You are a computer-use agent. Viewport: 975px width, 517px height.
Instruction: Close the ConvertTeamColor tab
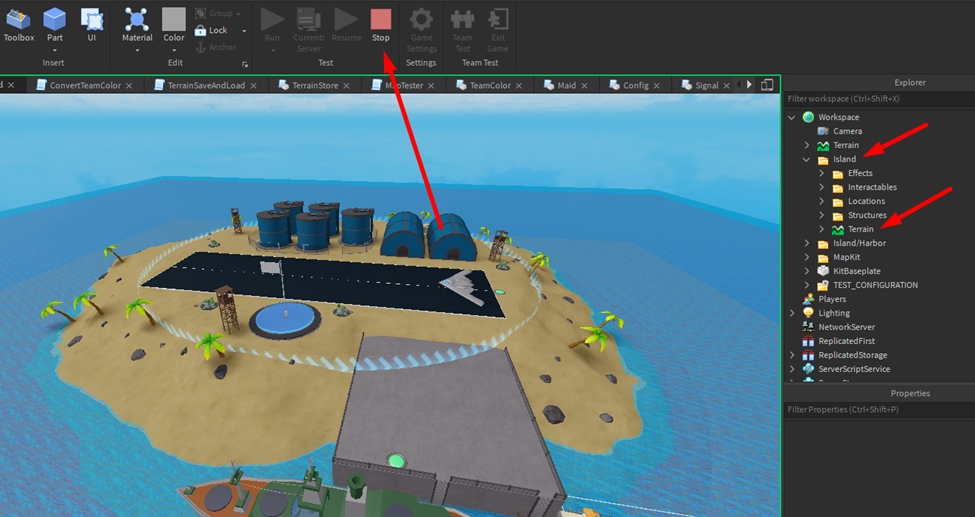pos(129,86)
